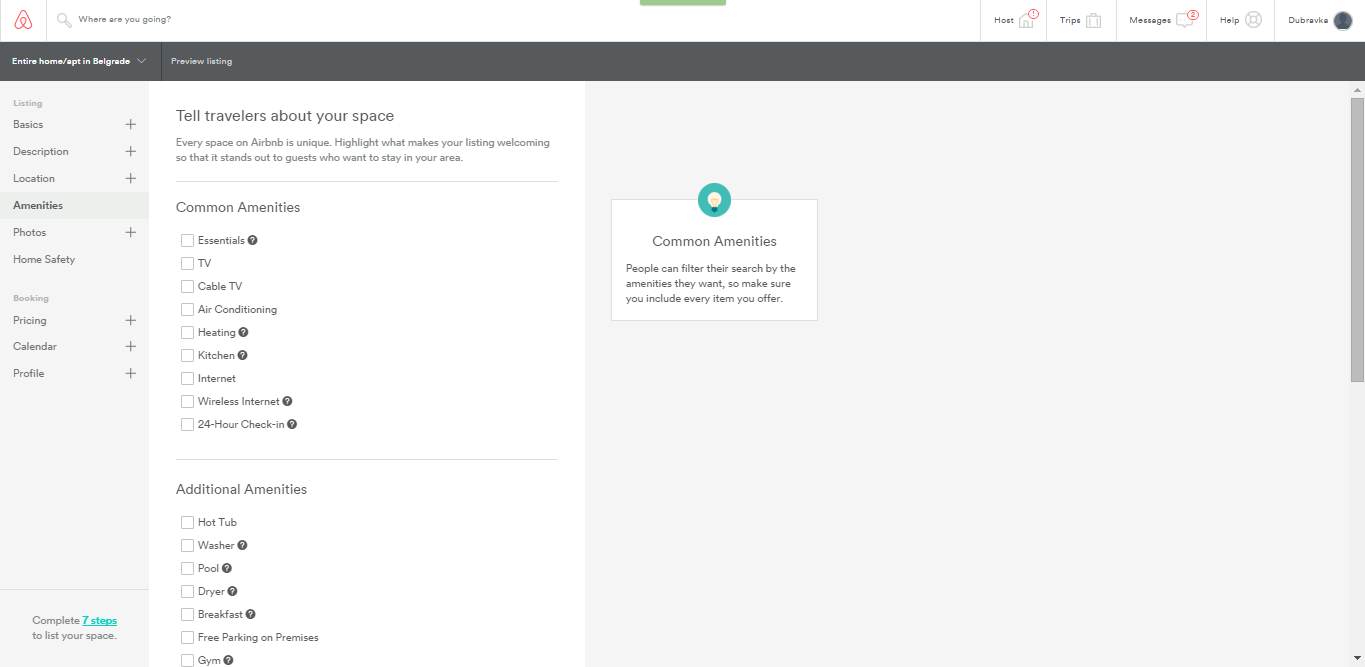Open Trips suitcase icon
The image size is (1365, 667).
coord(1093,20)
